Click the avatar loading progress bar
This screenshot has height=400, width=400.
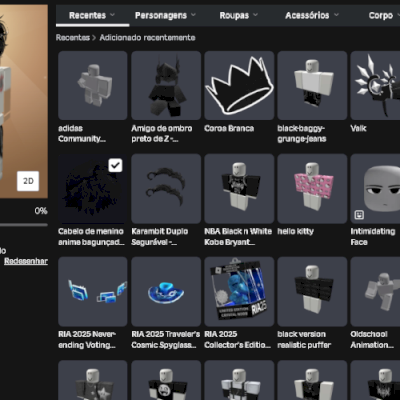tap(24, 225)
